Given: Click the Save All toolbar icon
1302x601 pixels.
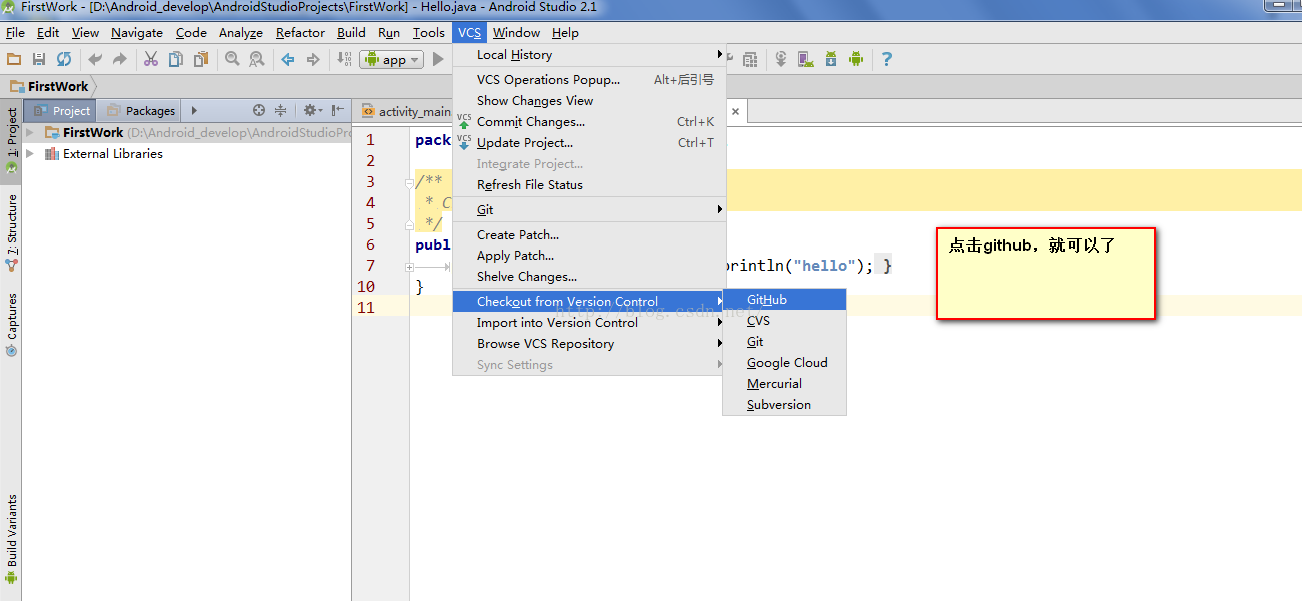Looking at the screenshot, I should (x=39, y=60).
